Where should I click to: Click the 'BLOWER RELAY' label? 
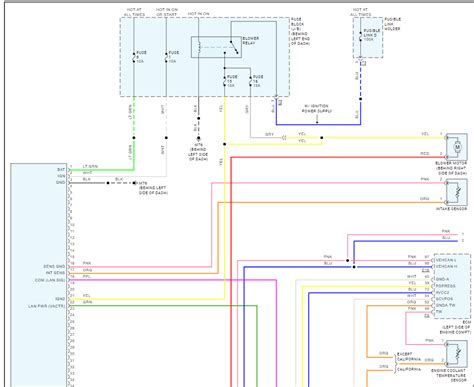pos(251,41)
